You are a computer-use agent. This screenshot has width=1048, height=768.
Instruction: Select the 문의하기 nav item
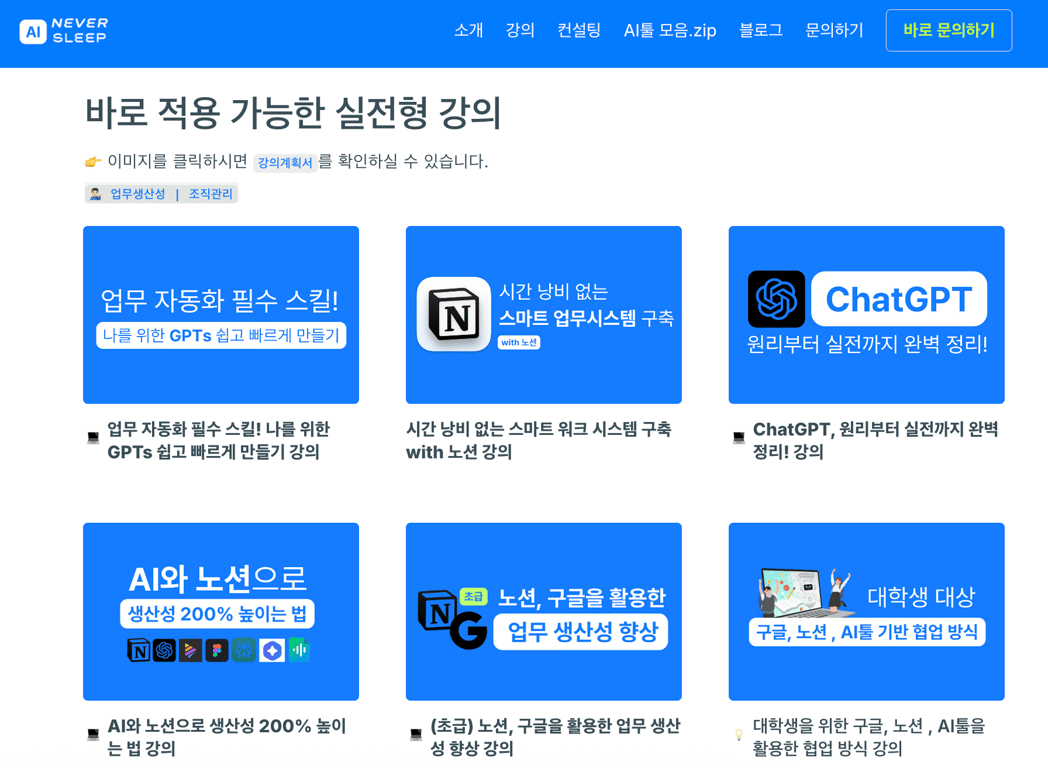click(834, 30)
